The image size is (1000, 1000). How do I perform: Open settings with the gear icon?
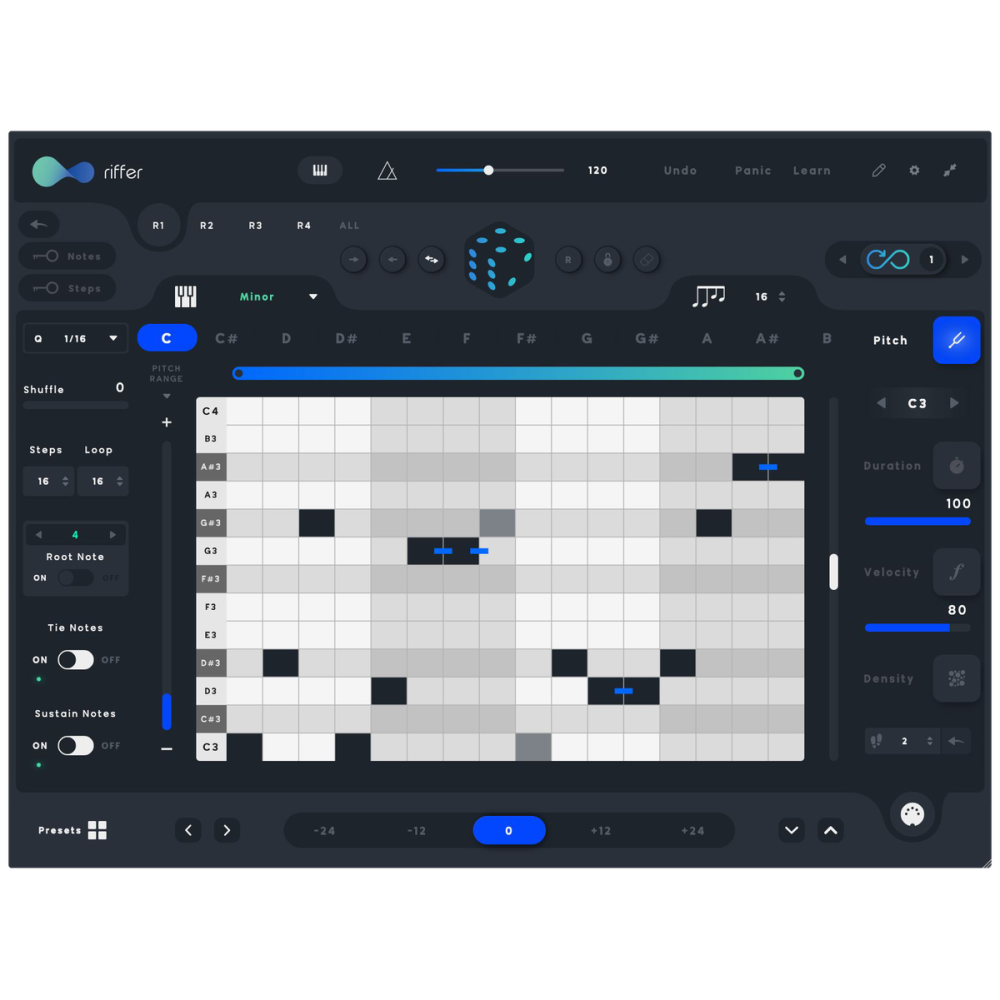coord(914,171)
